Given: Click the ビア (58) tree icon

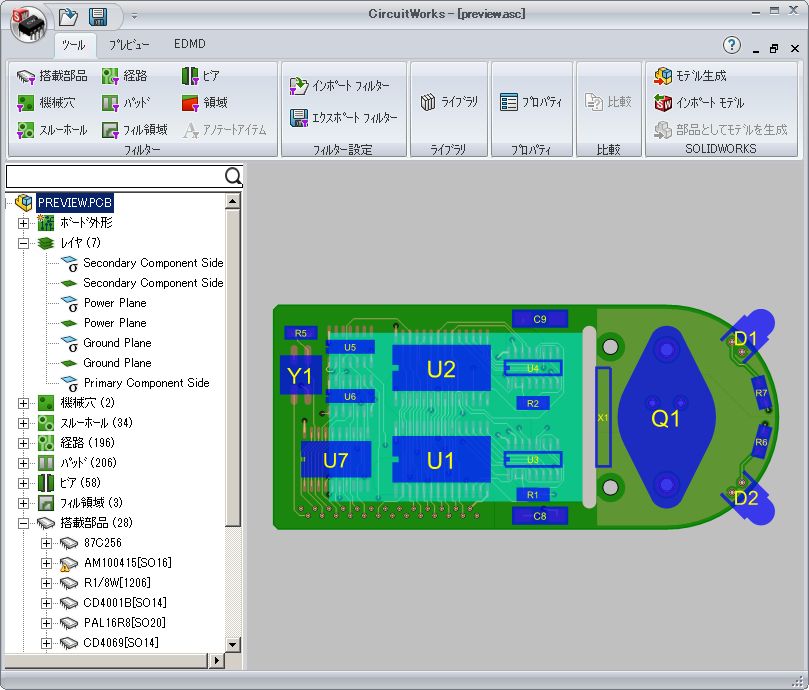Looking at the screenshot, I should point(46,483).
